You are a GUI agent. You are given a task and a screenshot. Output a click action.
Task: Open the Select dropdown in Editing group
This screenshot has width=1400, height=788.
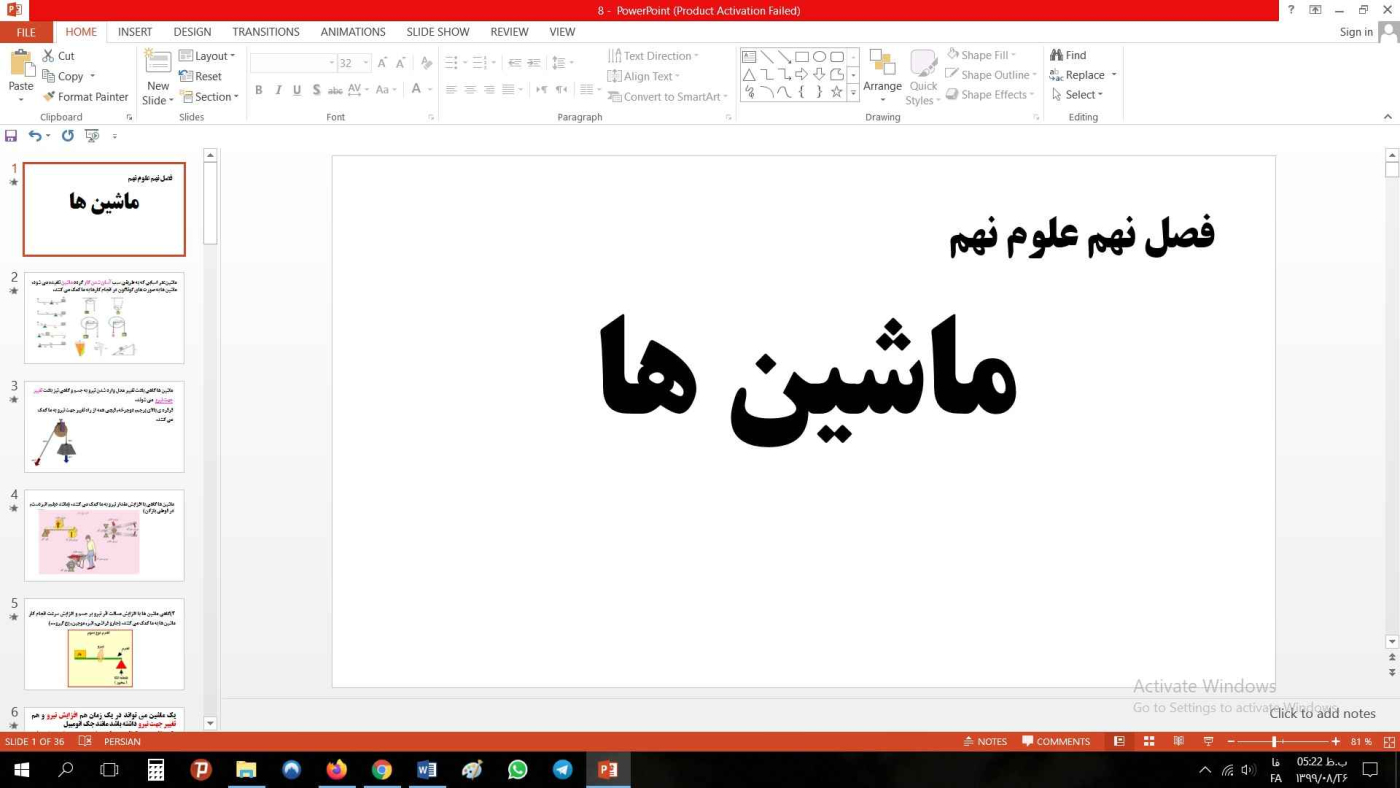coord(1077,95)
